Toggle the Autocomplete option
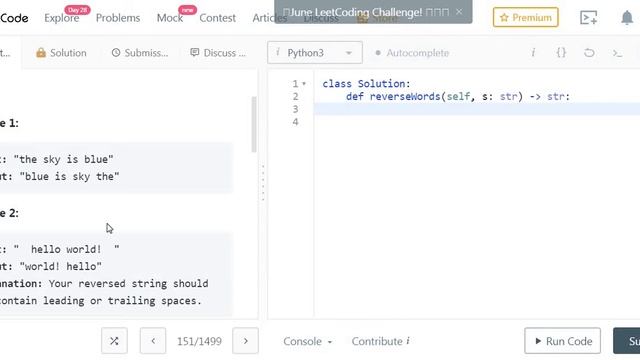This screenshot has width=640, height=360. (x=412, y=53)
